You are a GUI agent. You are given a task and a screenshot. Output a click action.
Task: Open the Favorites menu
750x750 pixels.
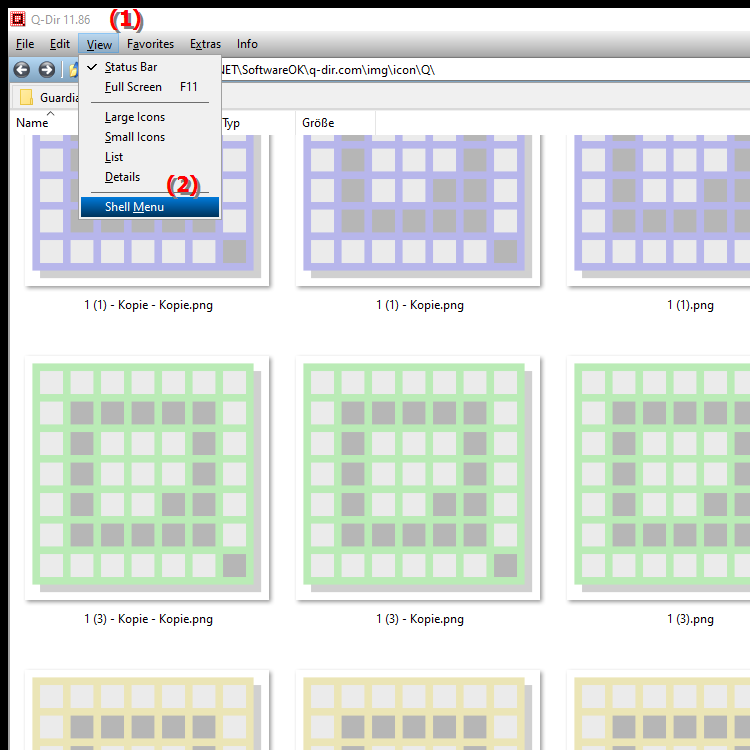tap(150, 44)
